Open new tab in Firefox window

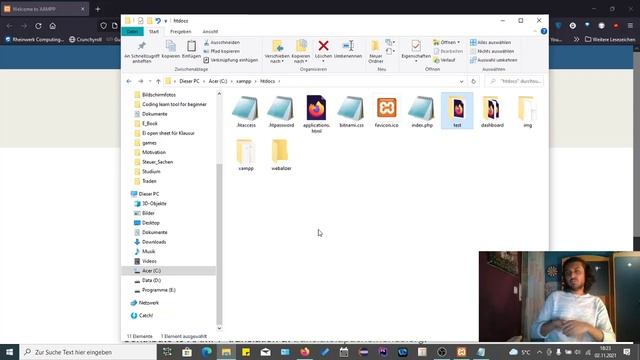98,9
